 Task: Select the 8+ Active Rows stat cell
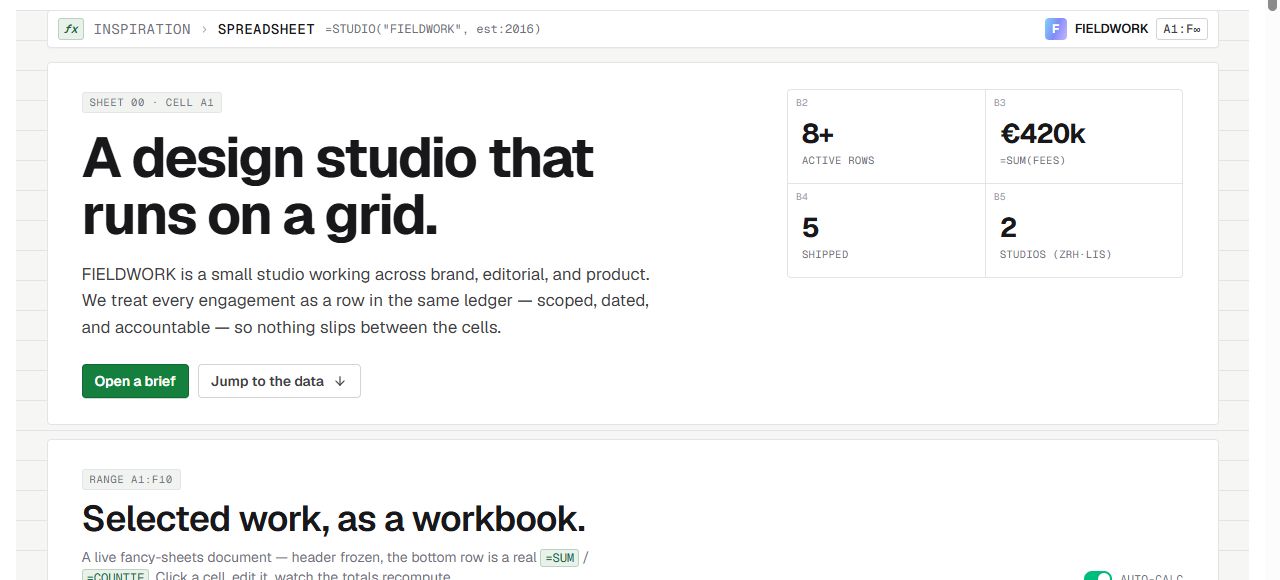(x=886, y=136)
